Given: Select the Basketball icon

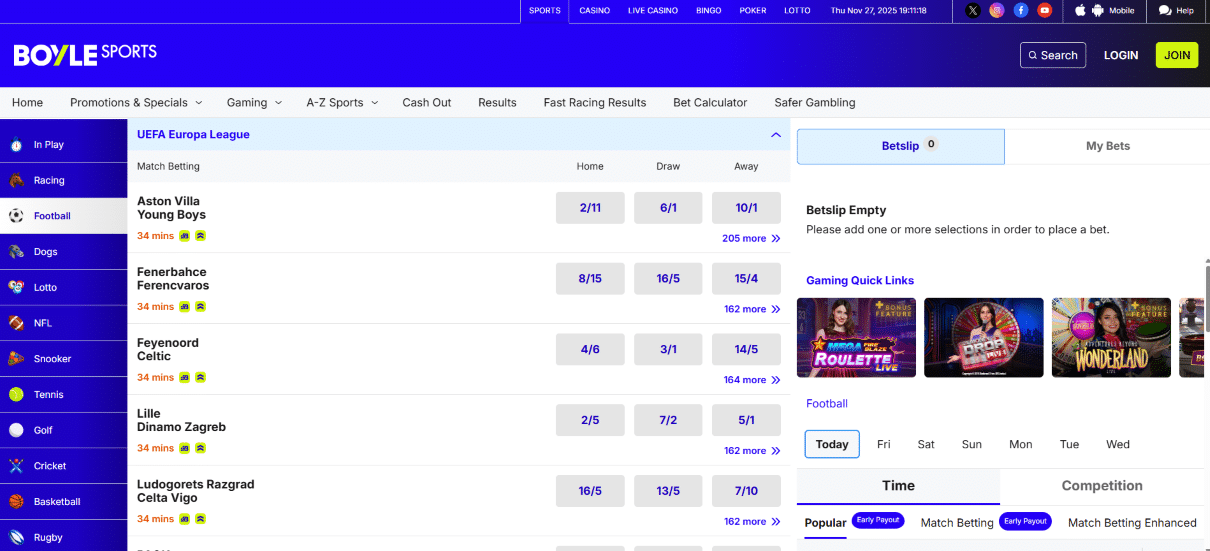Looking at the screenshot, I should click(x=16, y=501).
